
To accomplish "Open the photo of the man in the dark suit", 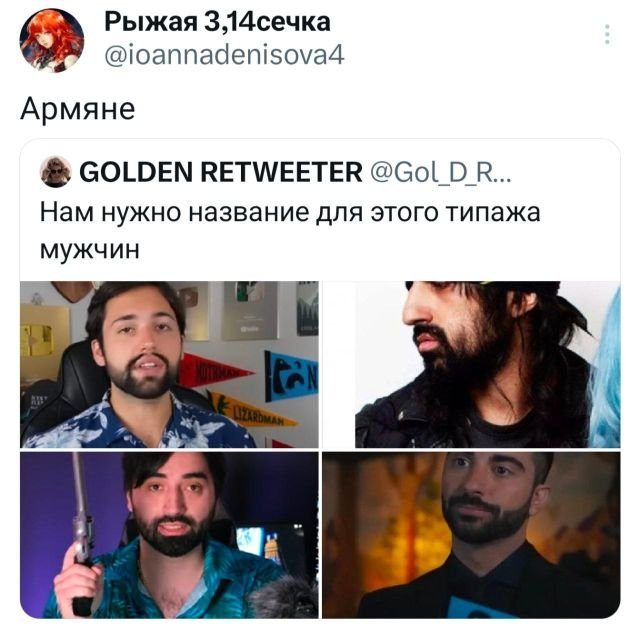I will (x=471, y=535).
